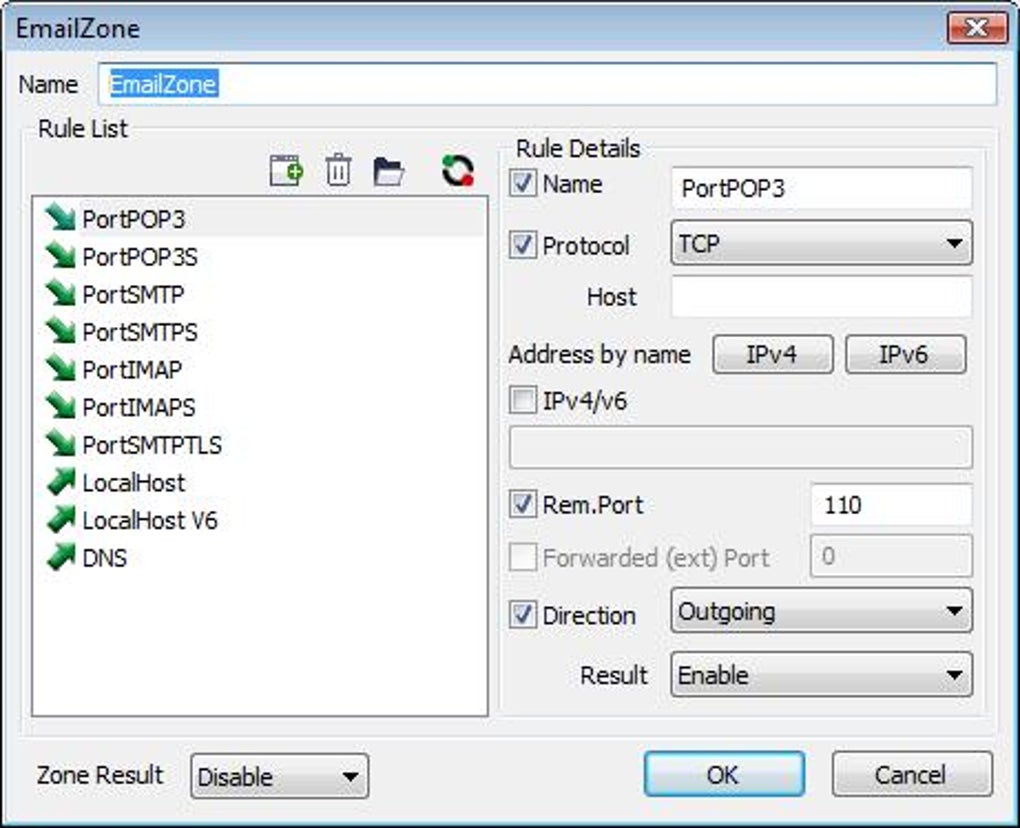
Task: Click the arrow icon beside PortPOP3
Action: [61, 218]
